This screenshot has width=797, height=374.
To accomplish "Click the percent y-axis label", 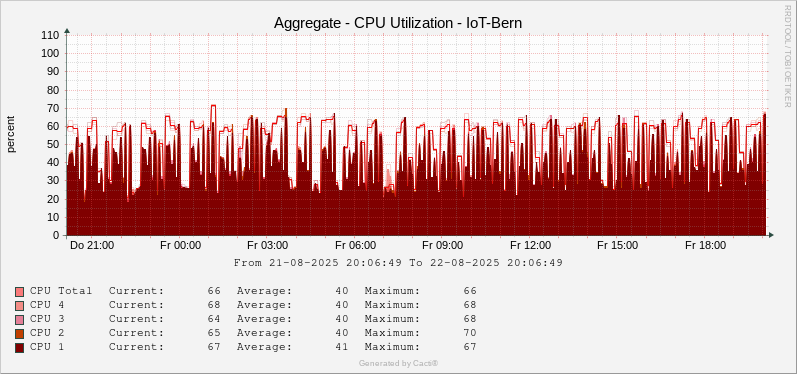I will 11,134.
